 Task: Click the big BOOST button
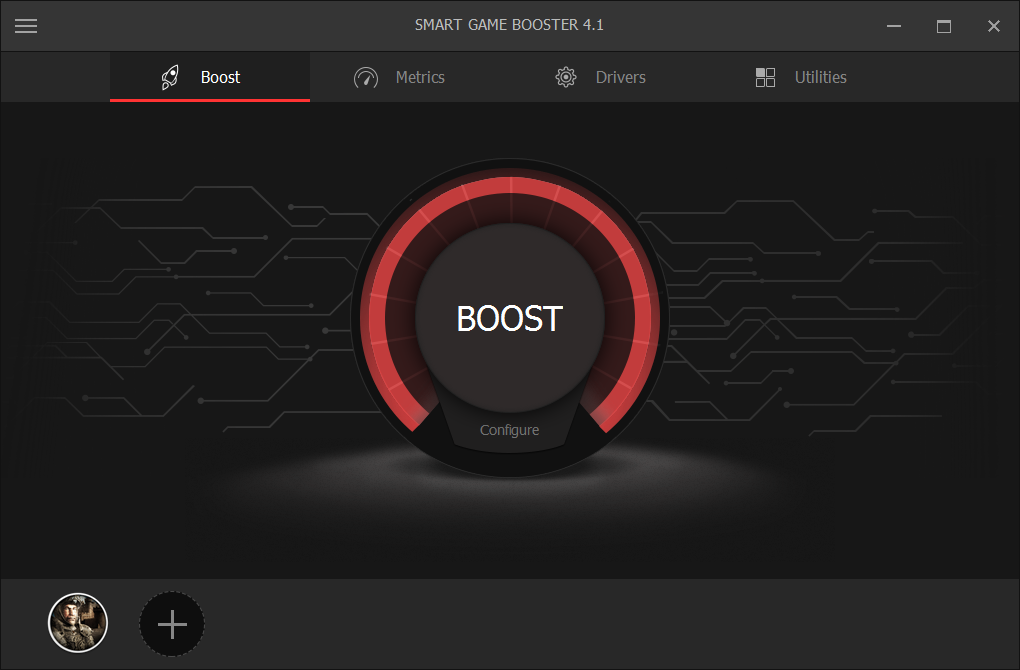pyautogui.click(x=510, y=318)
